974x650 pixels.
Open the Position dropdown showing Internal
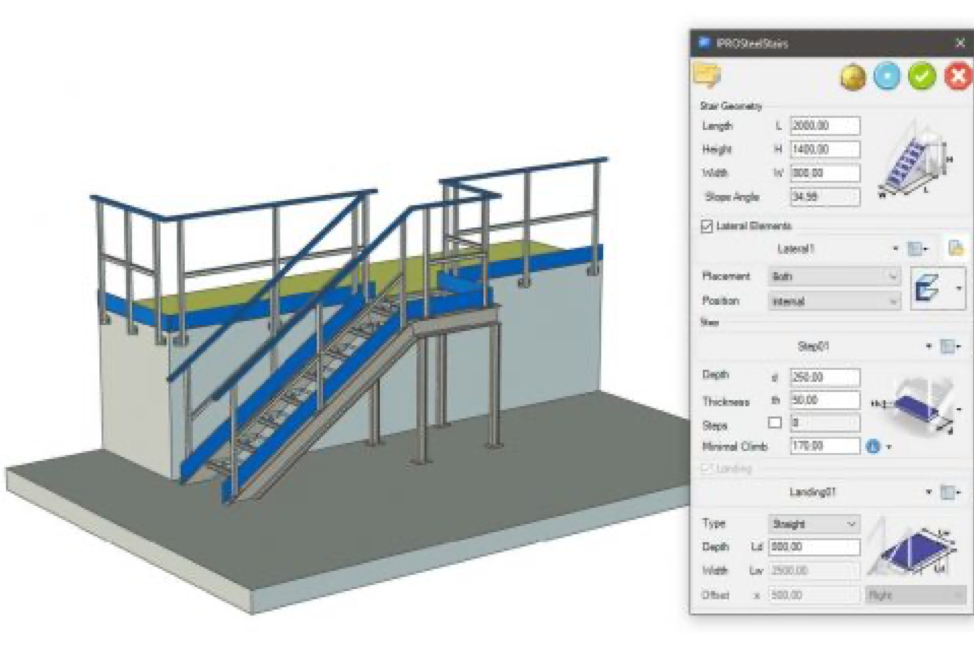tap(834, 301)
